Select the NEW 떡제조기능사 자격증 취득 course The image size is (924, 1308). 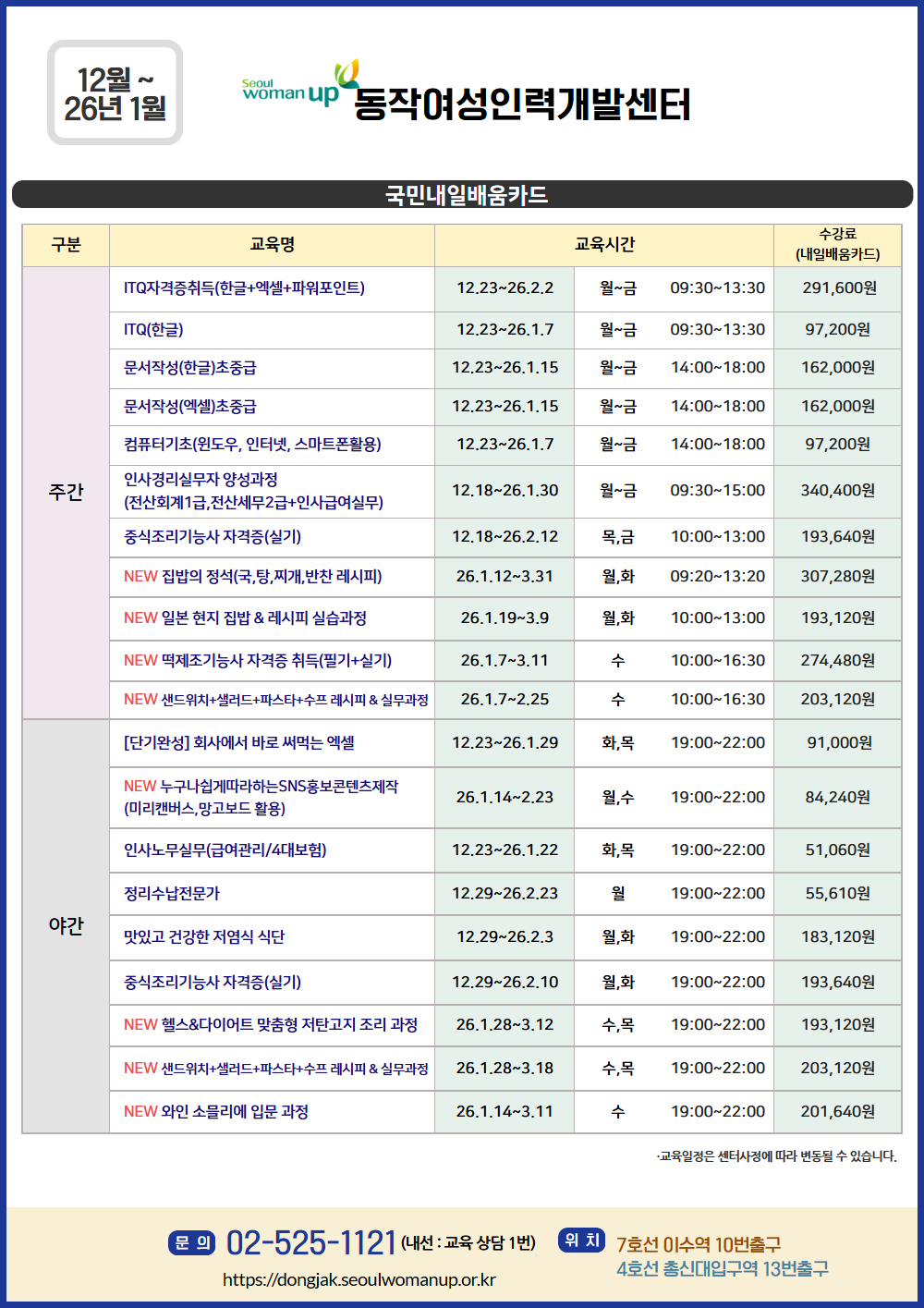(x=257, y=661)
